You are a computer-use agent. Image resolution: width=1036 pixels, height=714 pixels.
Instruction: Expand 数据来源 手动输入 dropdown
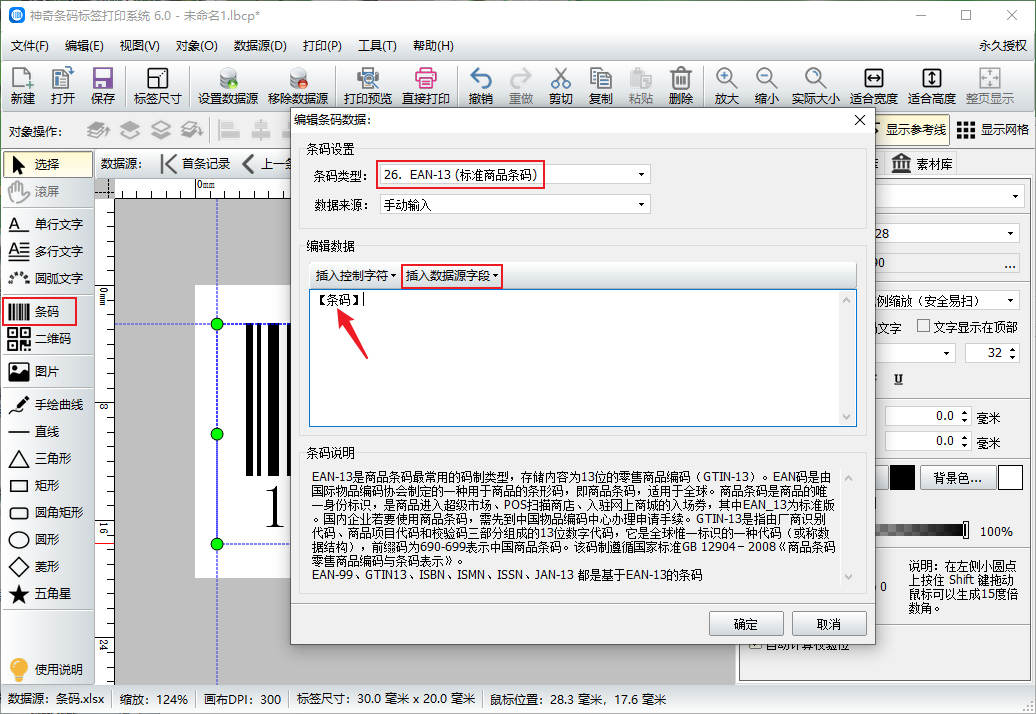[641, 205]
